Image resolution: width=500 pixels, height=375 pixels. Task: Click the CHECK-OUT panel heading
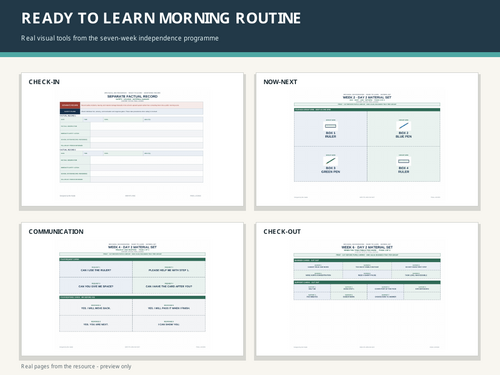[282, 232]
